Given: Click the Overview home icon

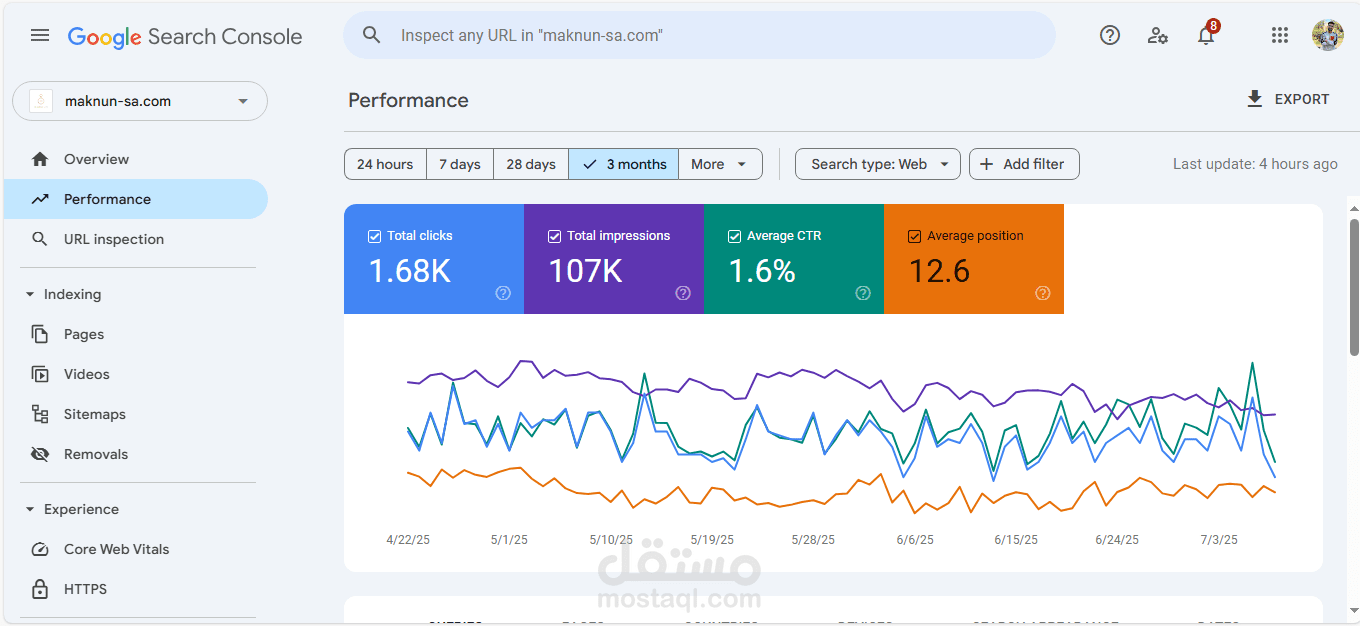Looking at the screenshot, I should point(40,159).
